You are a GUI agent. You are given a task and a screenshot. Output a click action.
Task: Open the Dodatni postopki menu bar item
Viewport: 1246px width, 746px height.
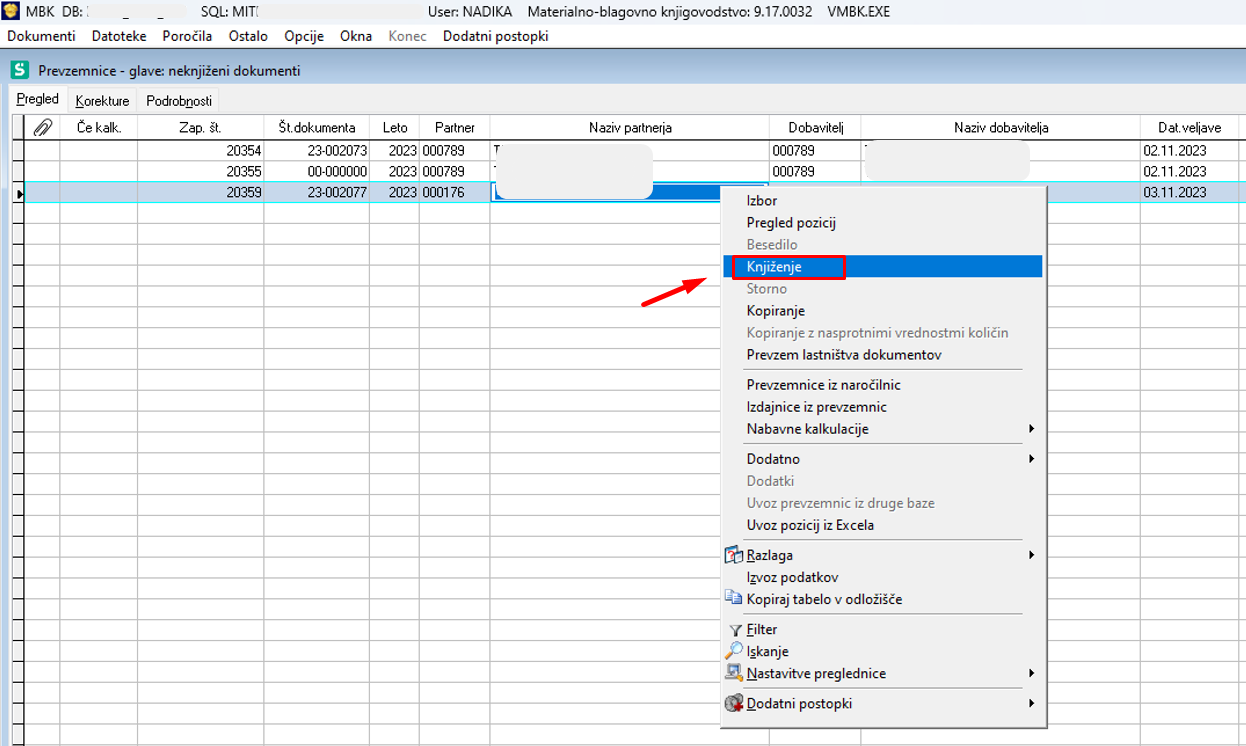[496, 36]
